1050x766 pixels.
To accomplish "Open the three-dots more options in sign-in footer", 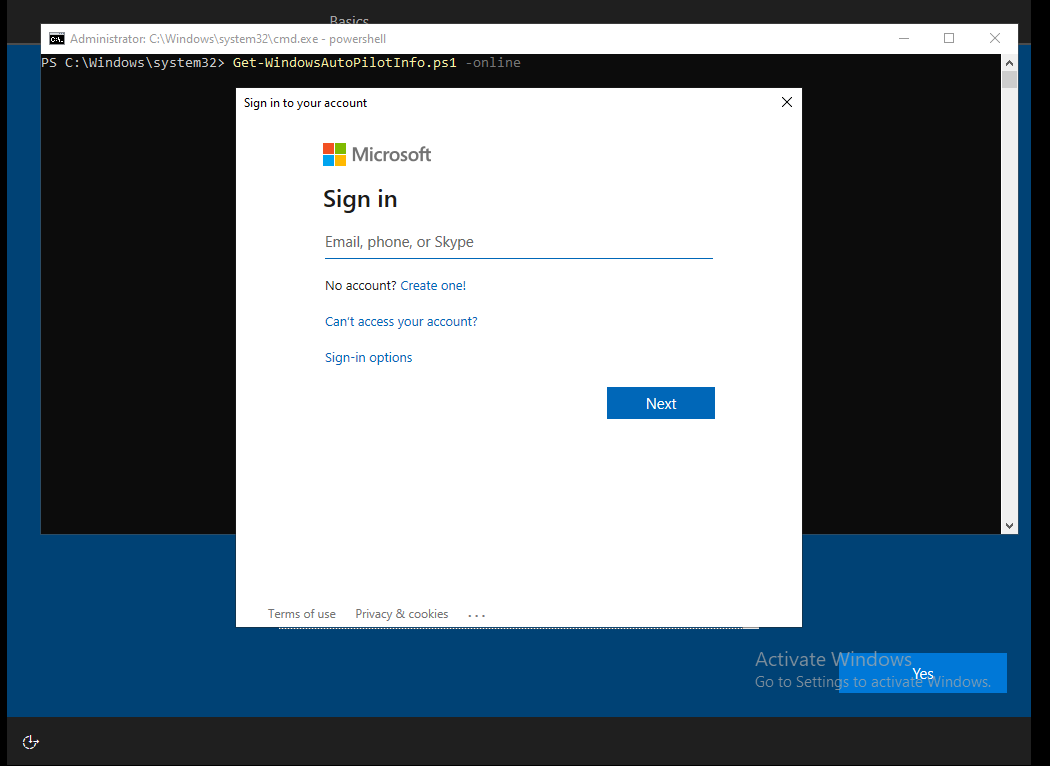I will [476, 615].
